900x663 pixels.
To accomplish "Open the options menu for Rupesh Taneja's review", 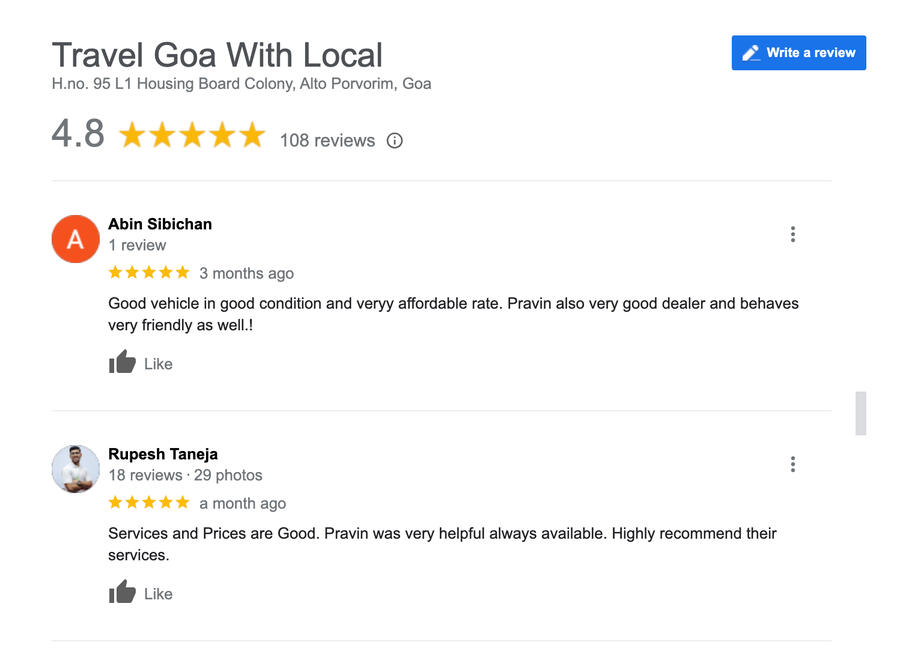I will (792, 464).
